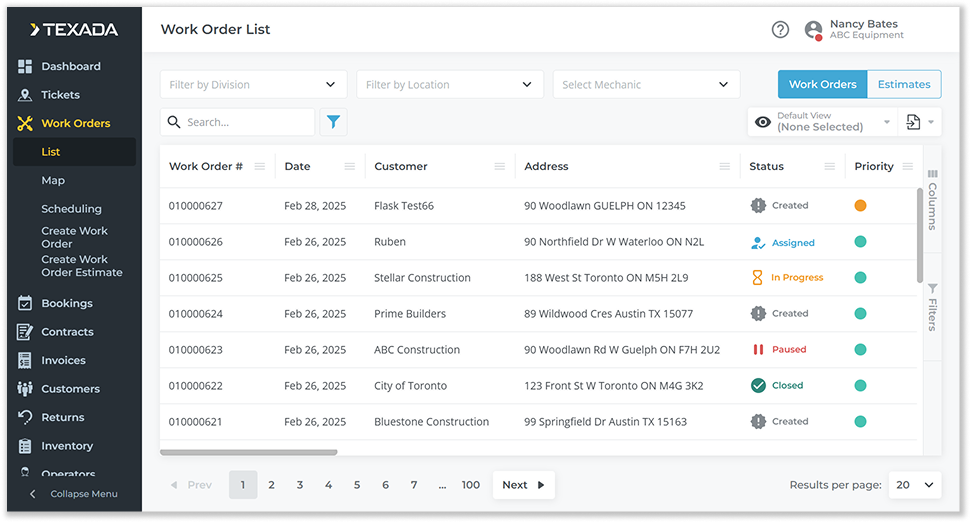The image size is (971, 523).
Task: Expand the Select Mechanic dropdown
Action: tap(646, 85)
